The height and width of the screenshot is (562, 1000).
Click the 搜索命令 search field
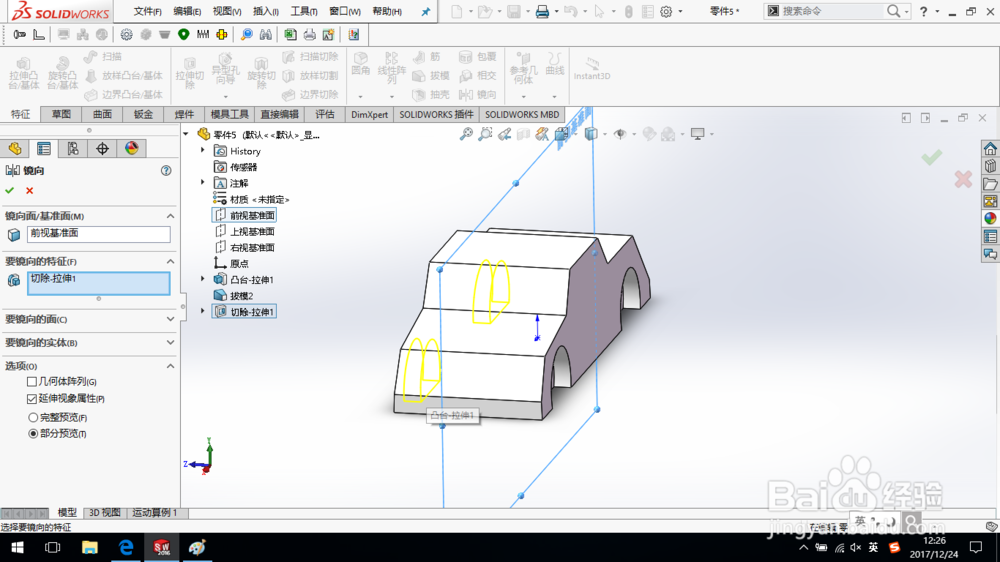pos(832,11)
